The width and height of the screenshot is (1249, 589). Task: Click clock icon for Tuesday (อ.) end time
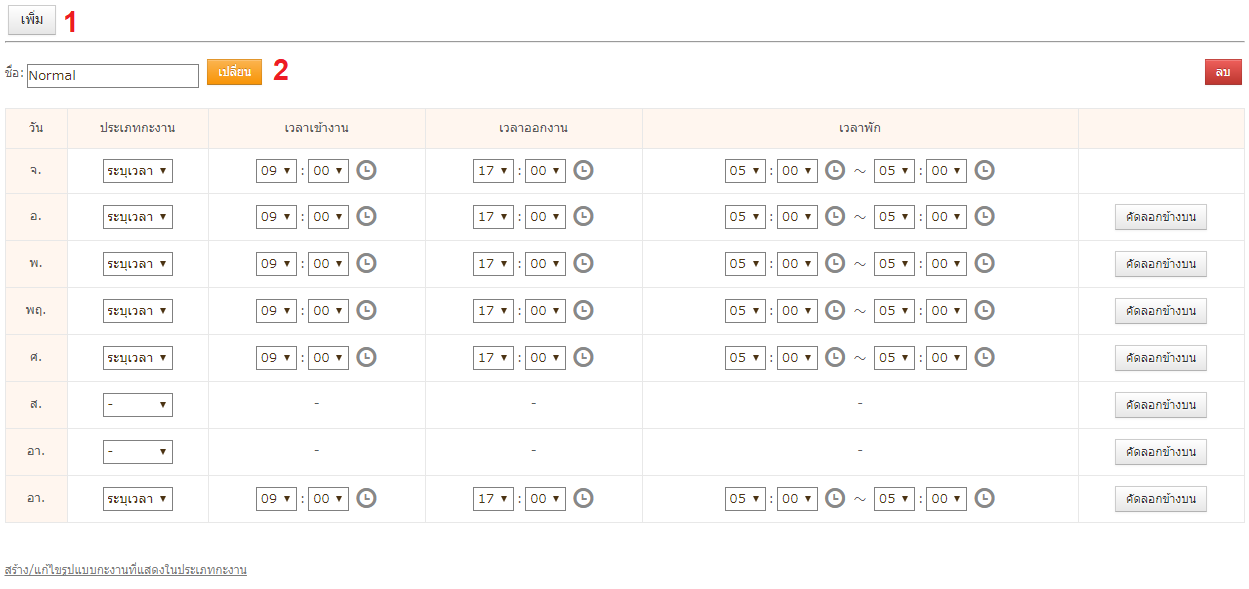coord(584,216)
